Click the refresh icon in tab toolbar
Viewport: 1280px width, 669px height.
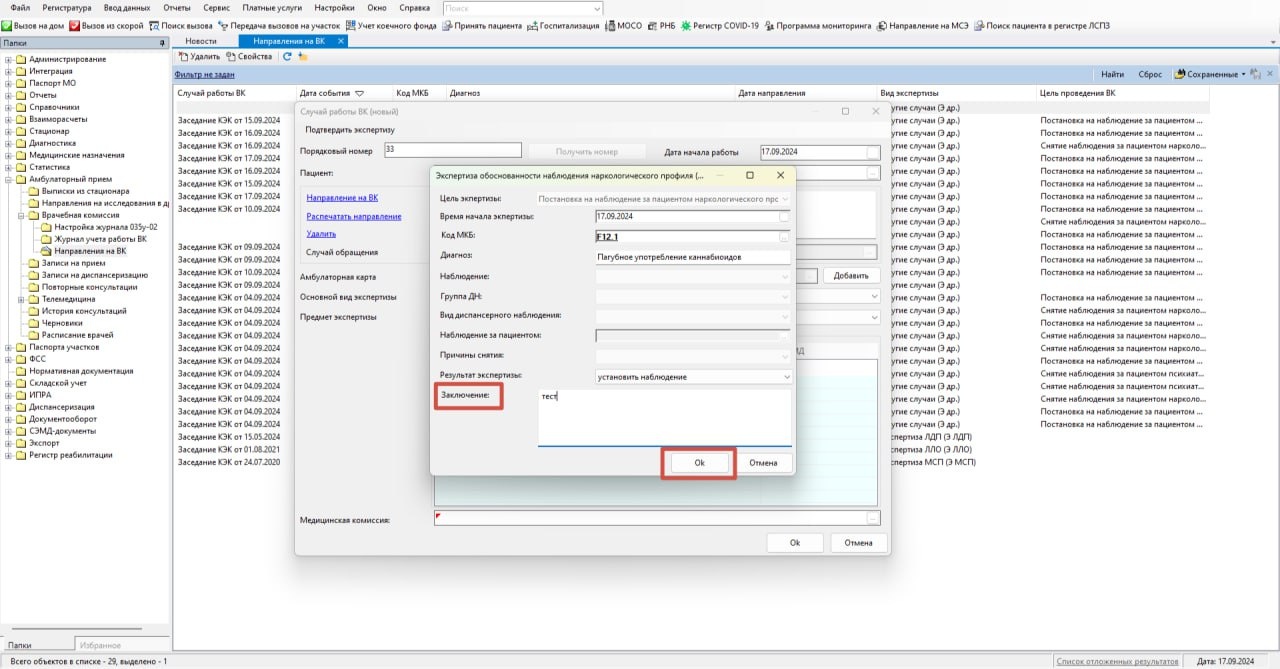(288, 57)
